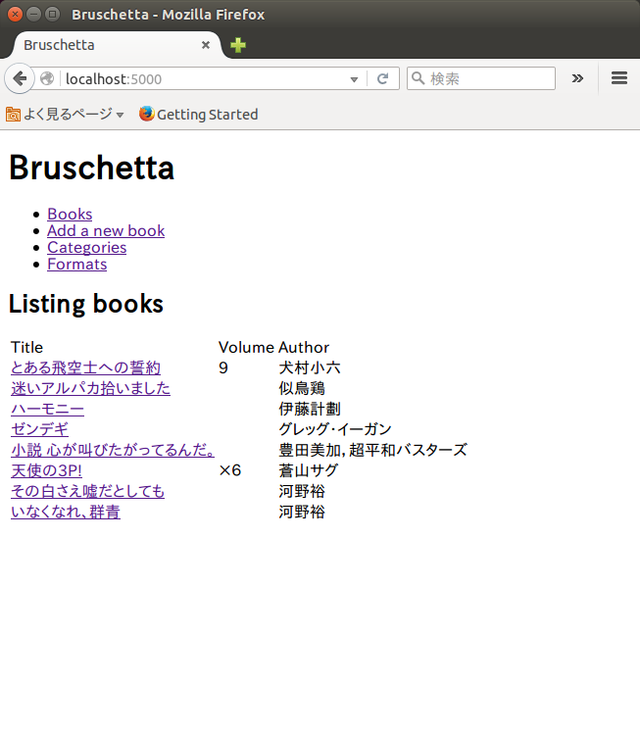640x733 pixels.
Task: Open the book 迷いアルパカ拾いました
Action: click(91, 388)
